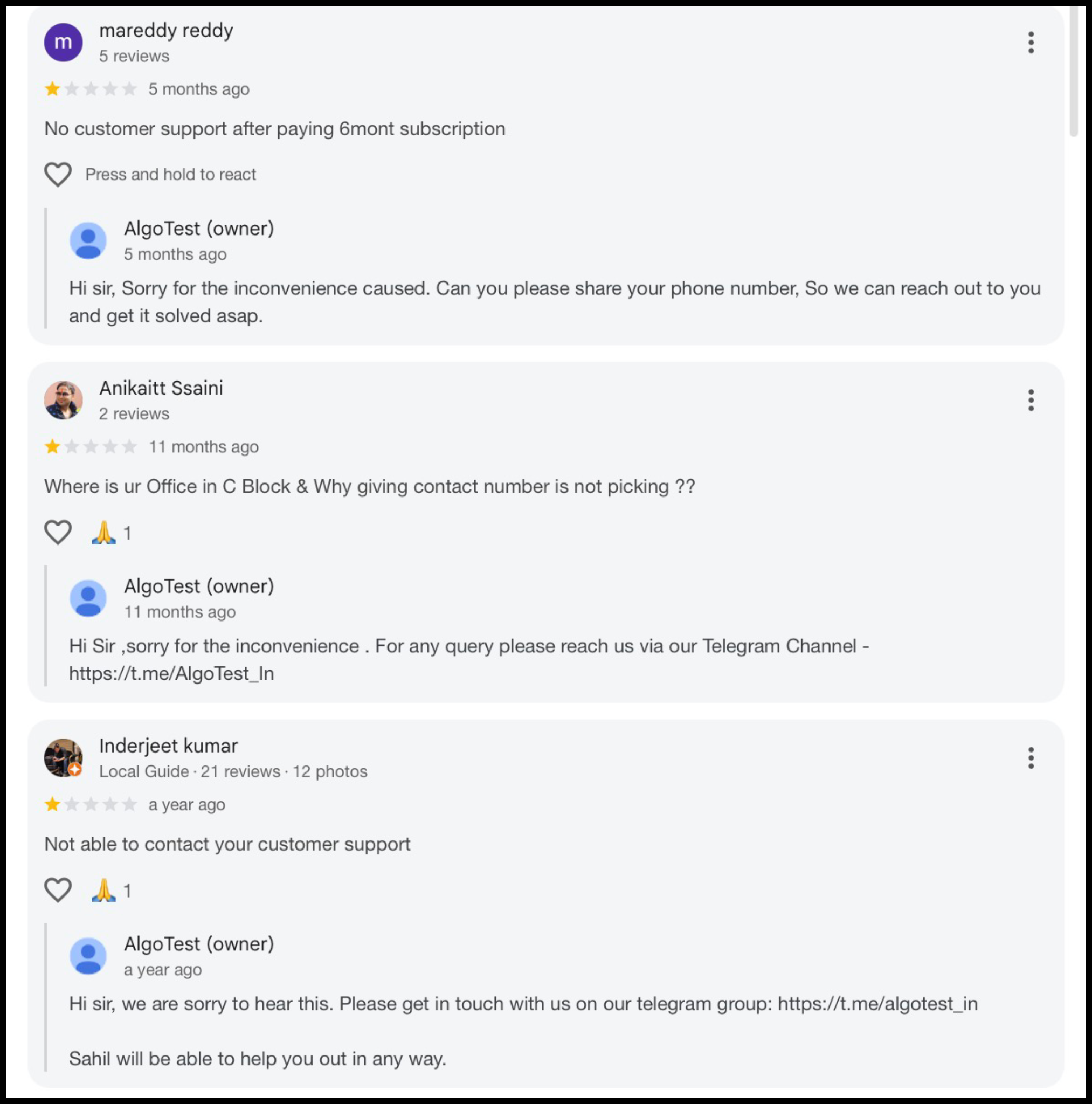Viewport: 1092px width, 1104px height.
Task: Open the options menu for mareddy reddy's review
Action: click(x=1031, y=42)
